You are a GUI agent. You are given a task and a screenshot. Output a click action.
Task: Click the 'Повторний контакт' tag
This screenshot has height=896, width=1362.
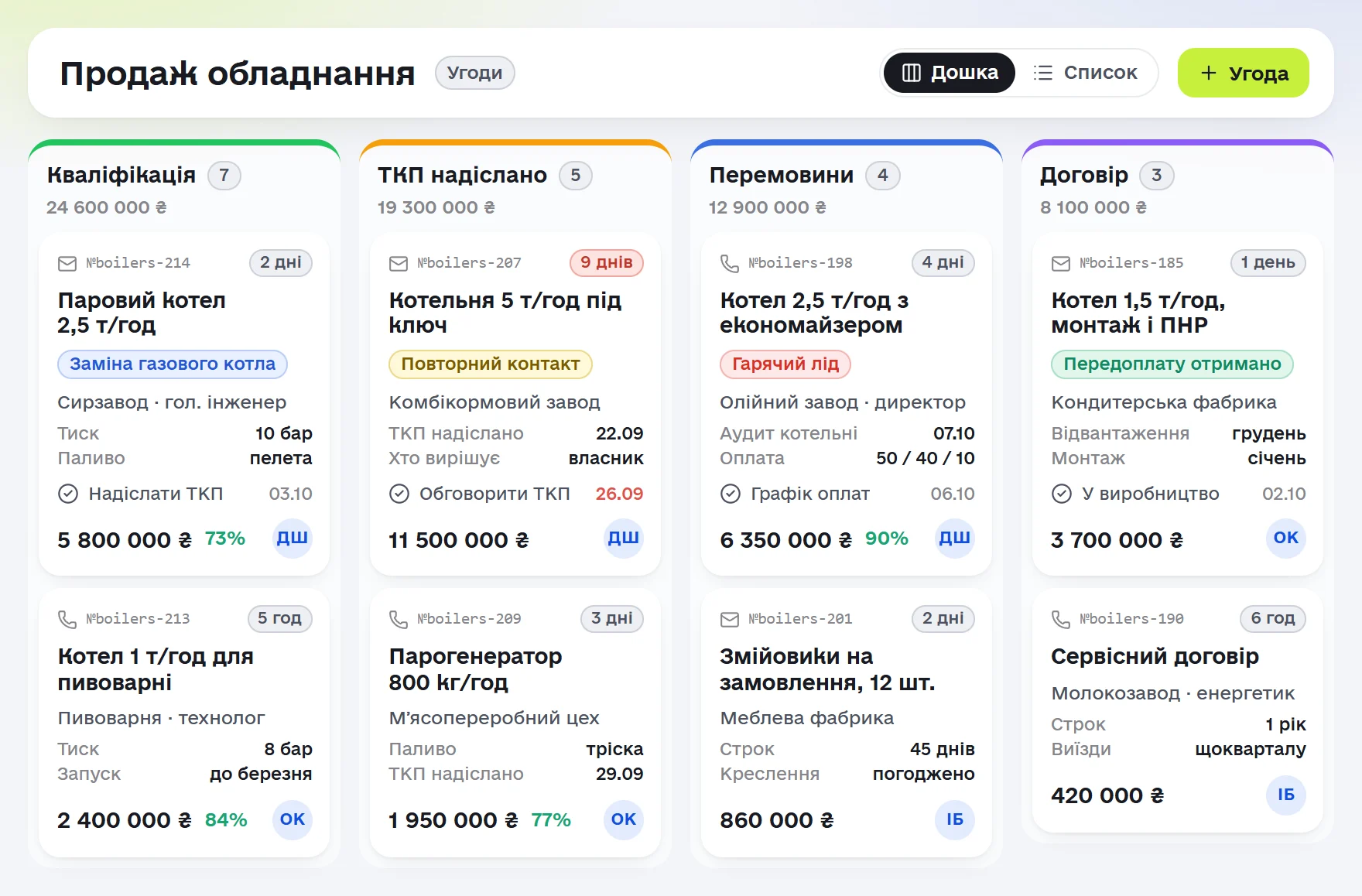pos(491,364)
